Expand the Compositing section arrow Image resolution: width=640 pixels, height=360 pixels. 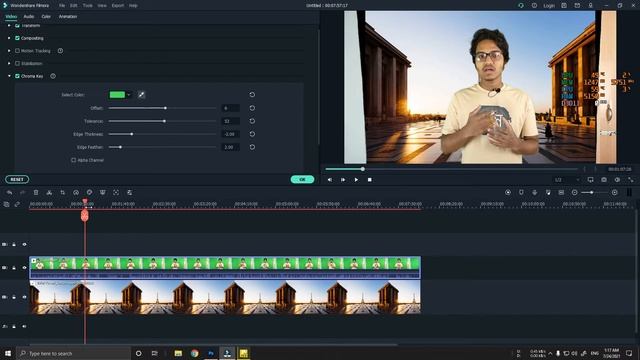pos(9,38)
